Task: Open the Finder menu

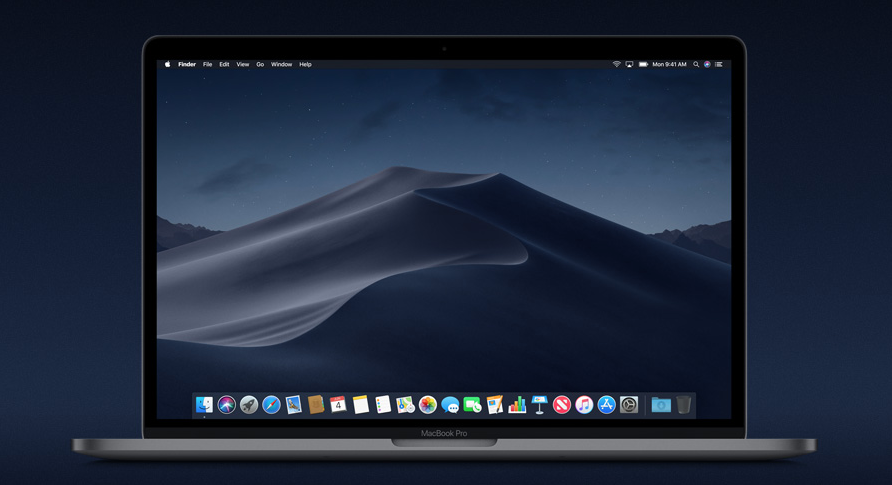Action: tap(187, 64)
